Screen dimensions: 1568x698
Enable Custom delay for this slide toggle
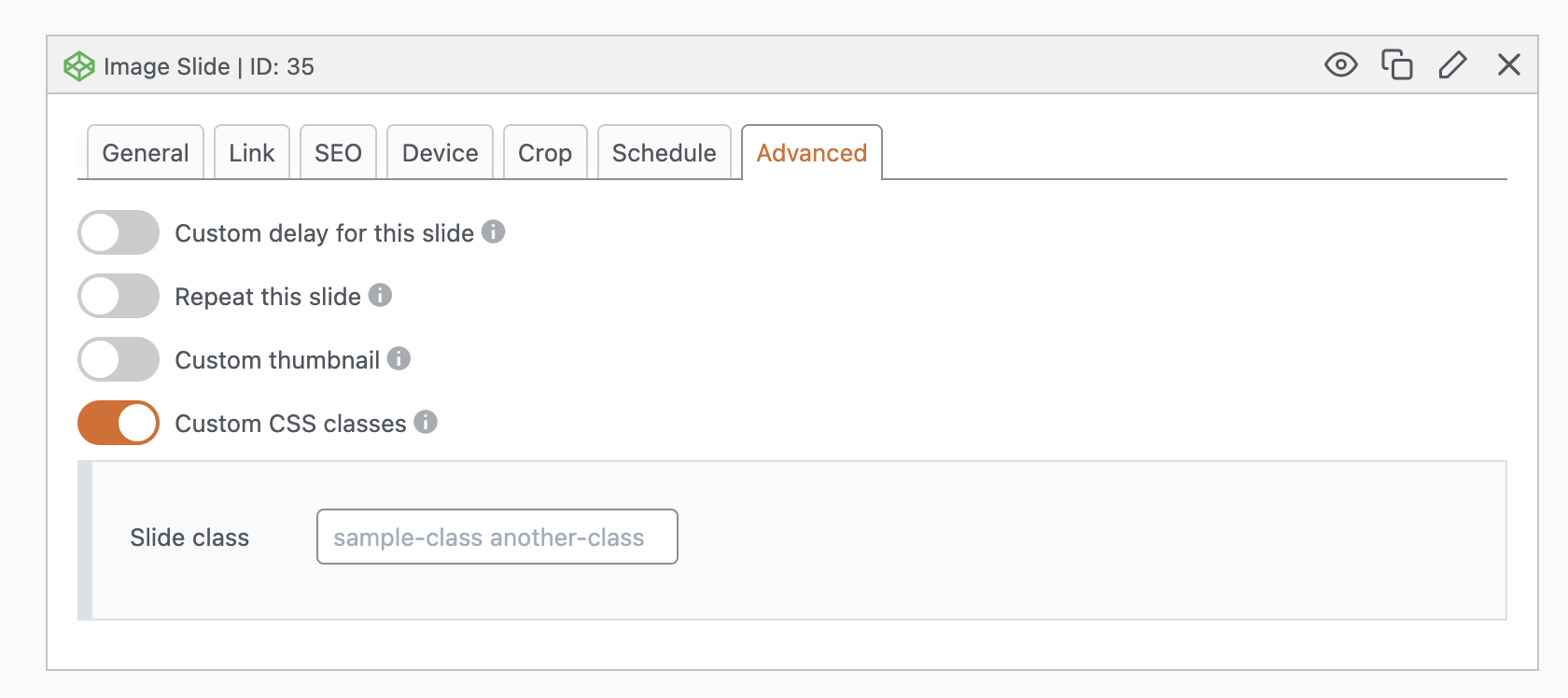coord(119,232)
